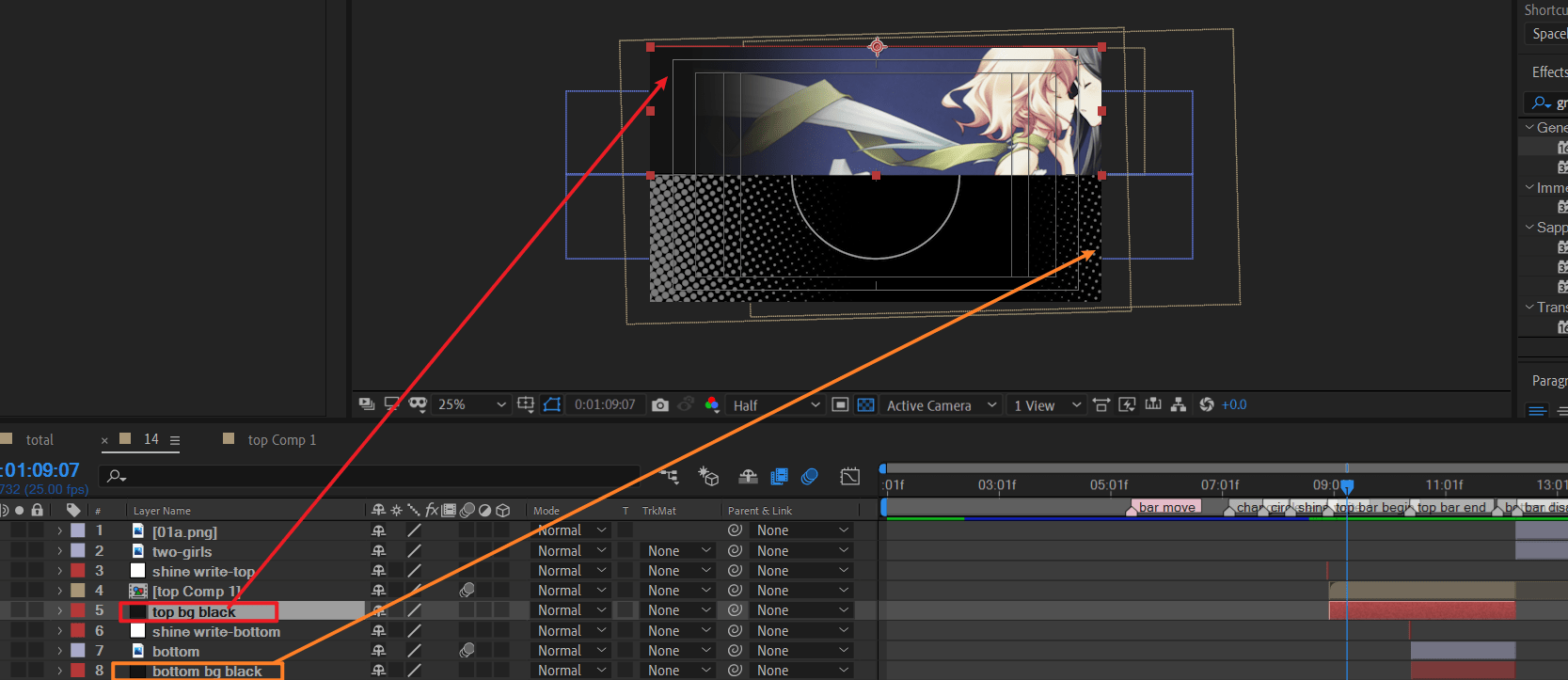Close the 14 composition tab
Viewport: 1568px width, 680px height.
[104, 440]
